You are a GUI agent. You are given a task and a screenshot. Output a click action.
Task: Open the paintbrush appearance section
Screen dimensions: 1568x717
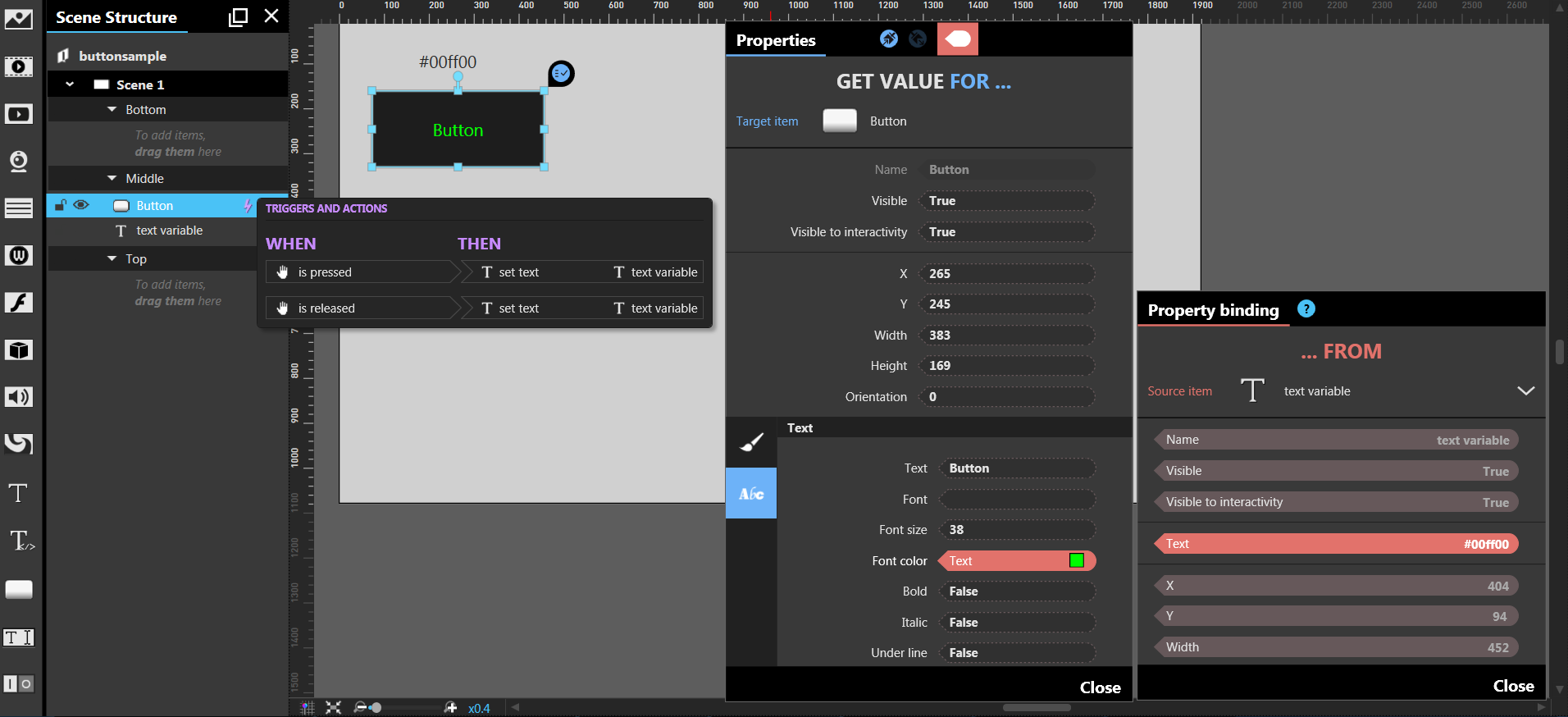(750, 443)
